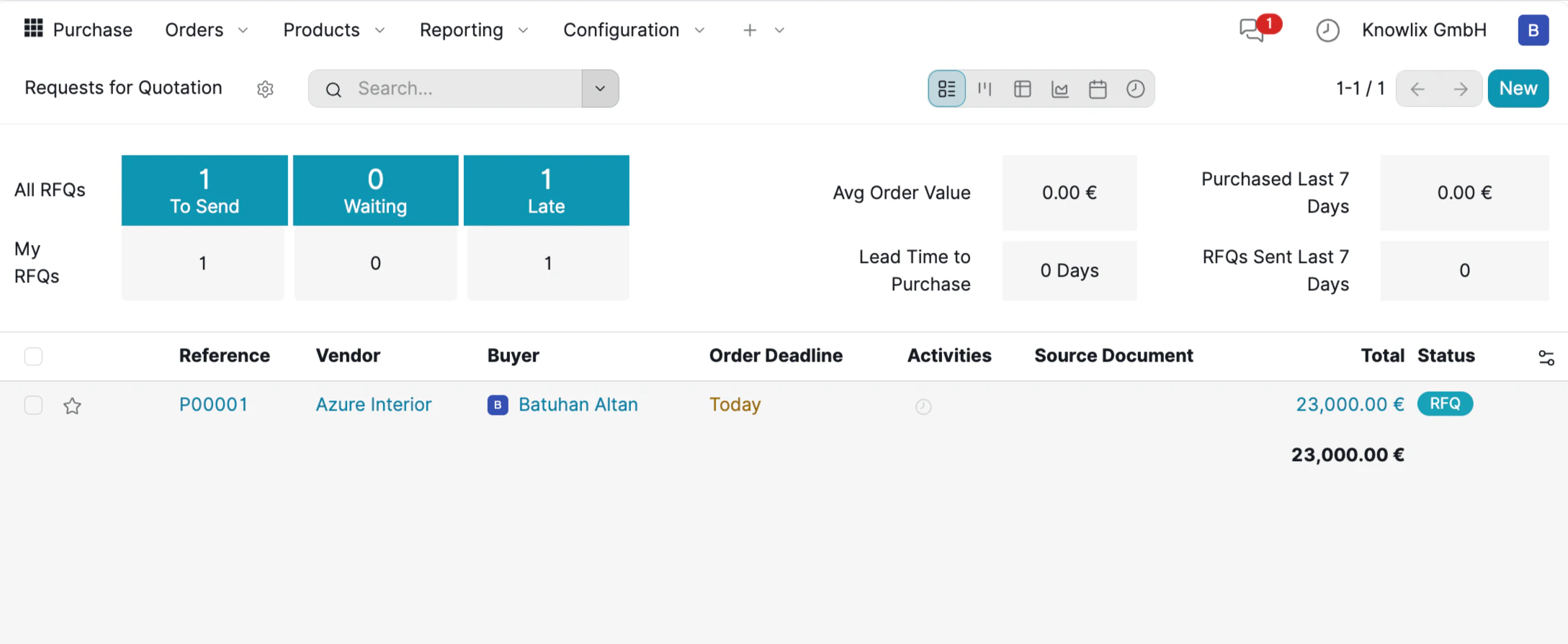Open vendor Azure Interior
1568x644 pixels.
pos(374,405)
